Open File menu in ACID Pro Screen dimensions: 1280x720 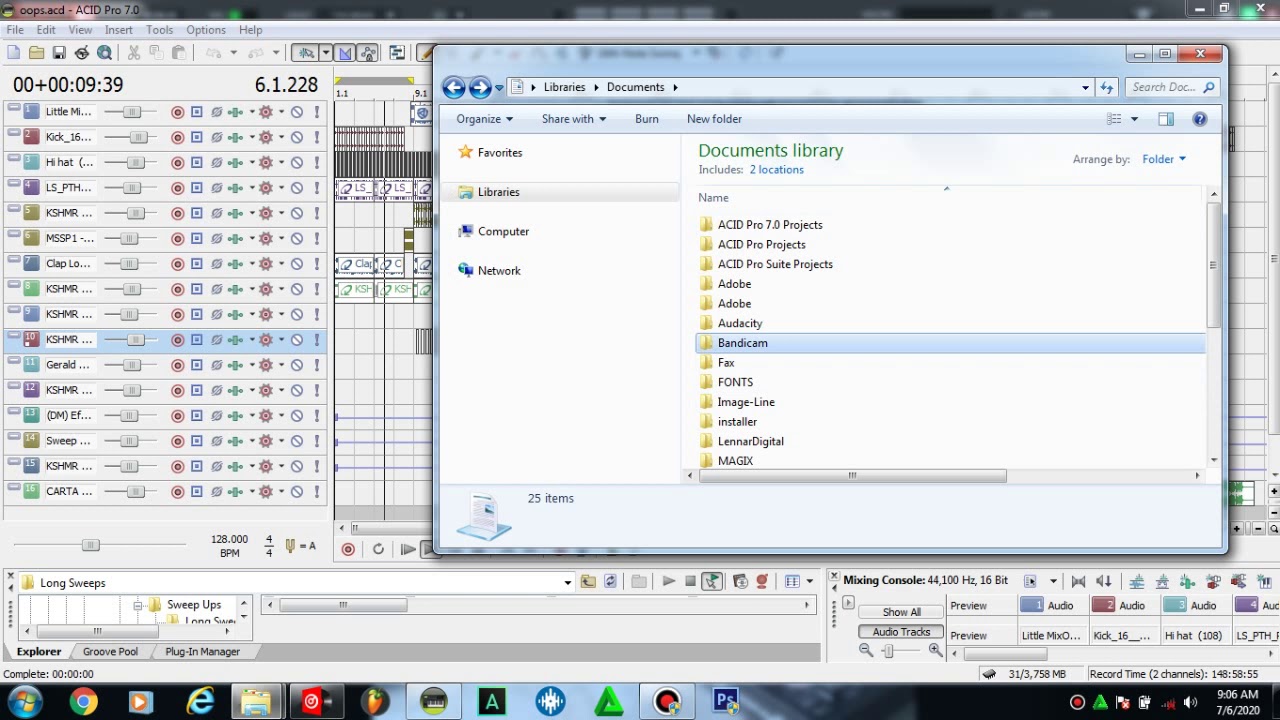pos(15,30)
